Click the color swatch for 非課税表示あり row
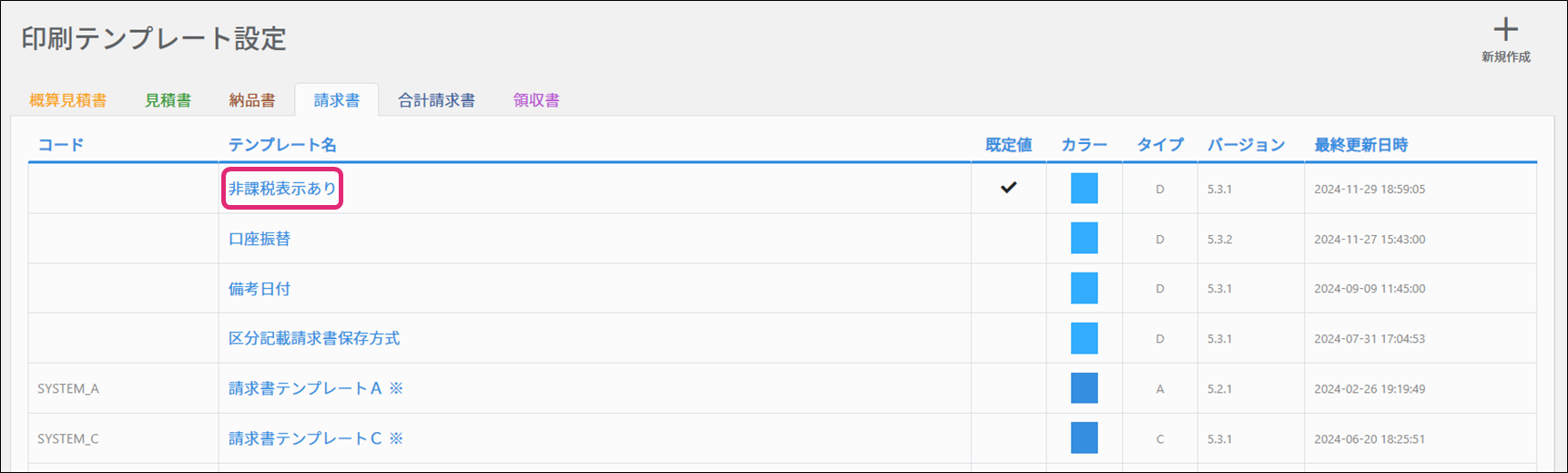 [x=1084, y=188]
